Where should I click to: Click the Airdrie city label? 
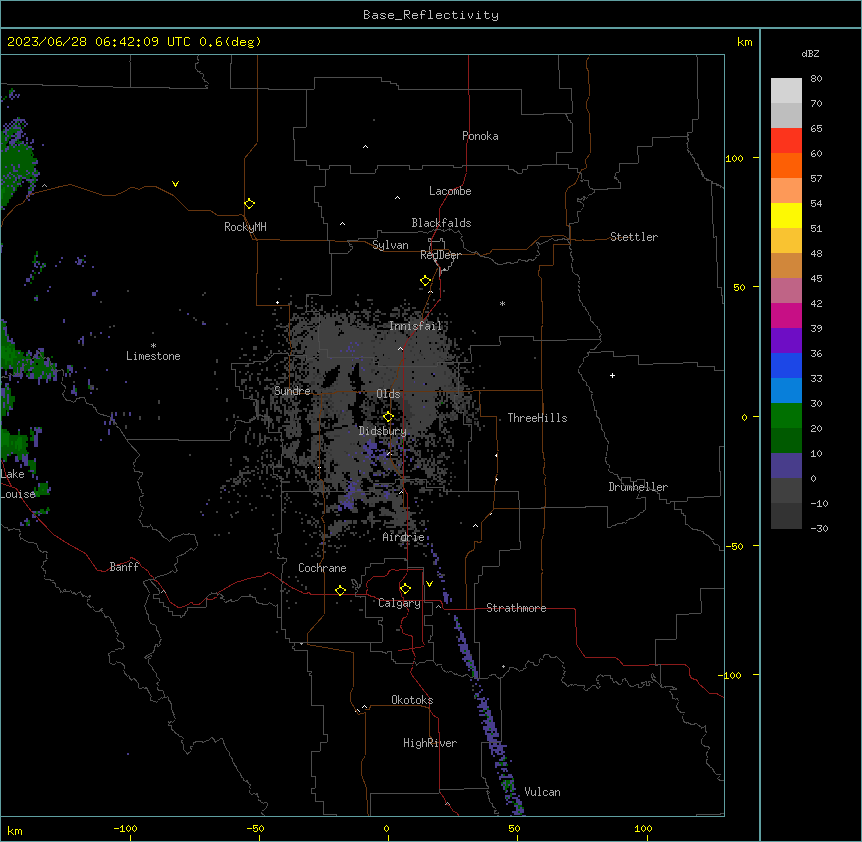click(404, 537)
